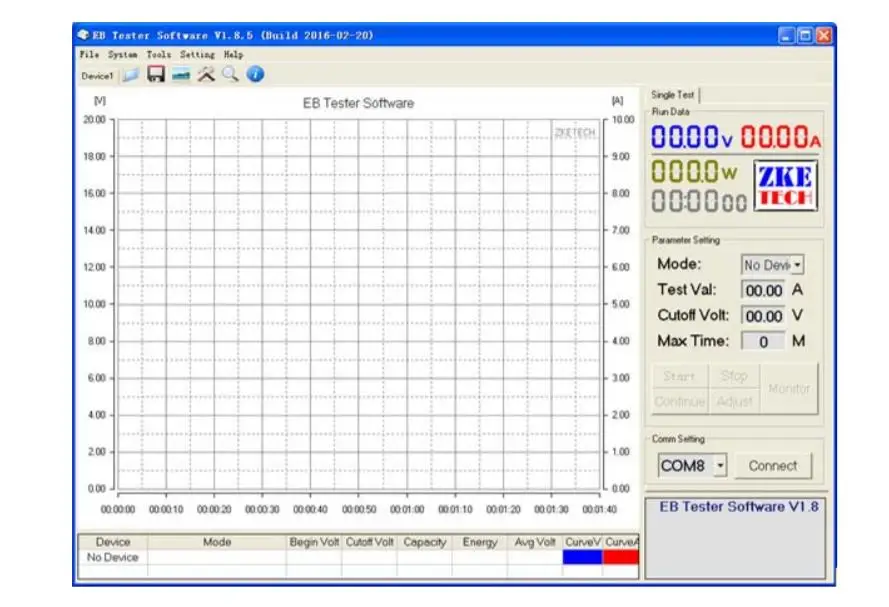The image size is (889, 607).
Task: Click the blue CurveV color swatch
Action: pyautogui.click(x=582, y=557)
